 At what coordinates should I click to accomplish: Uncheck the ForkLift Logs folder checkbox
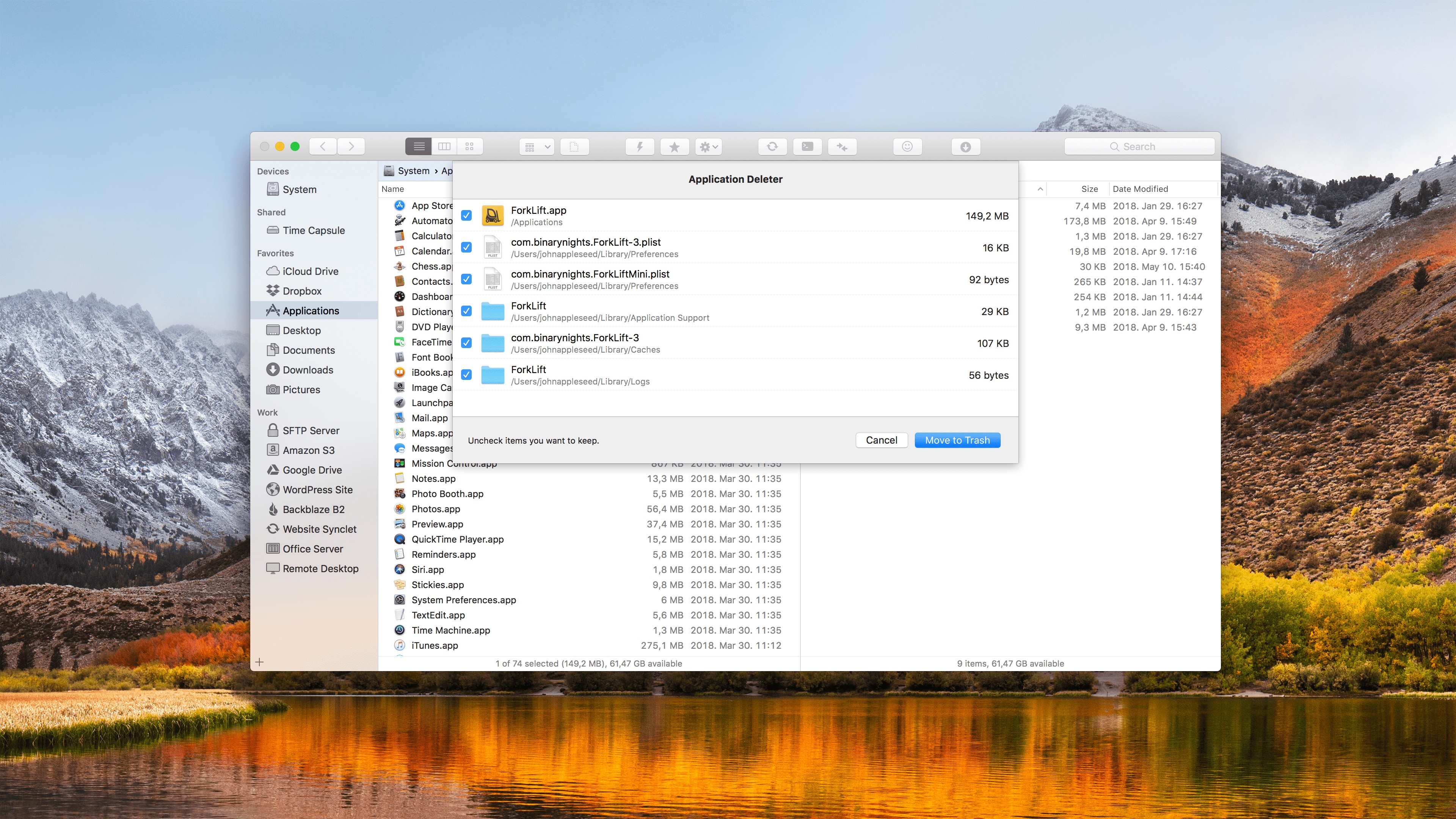[466, 375]
